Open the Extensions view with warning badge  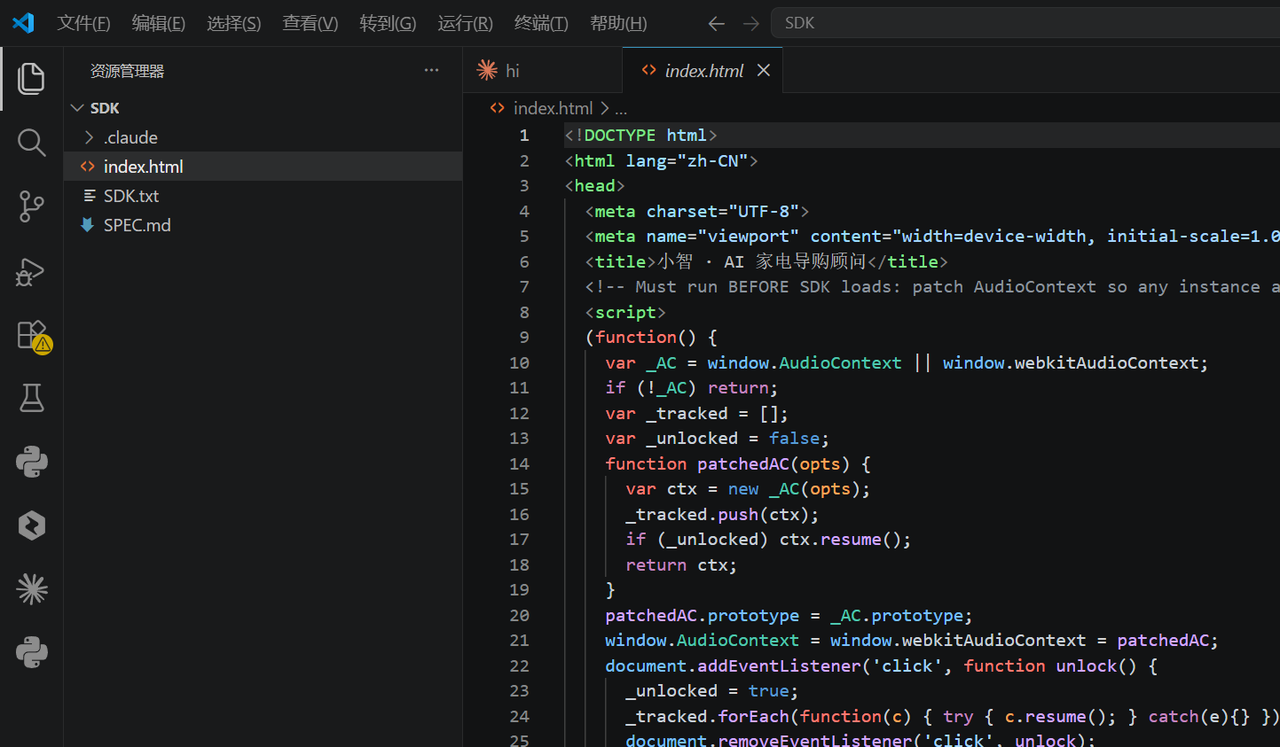coord(32,335)
